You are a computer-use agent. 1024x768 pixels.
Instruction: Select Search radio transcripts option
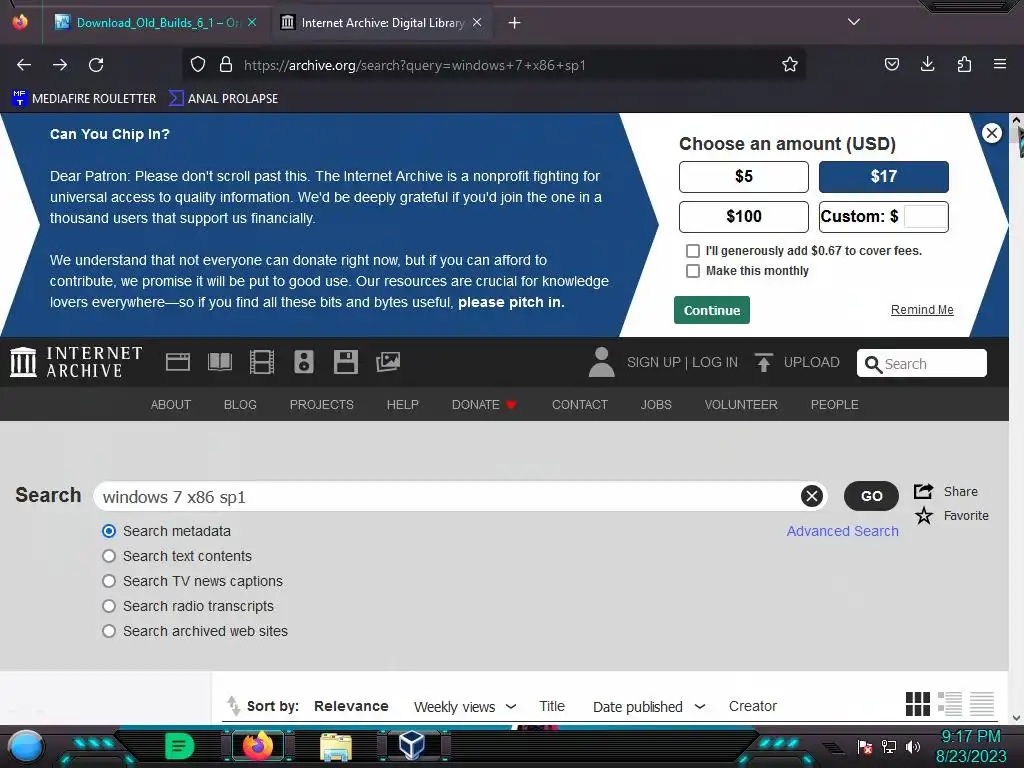point(109,606)
